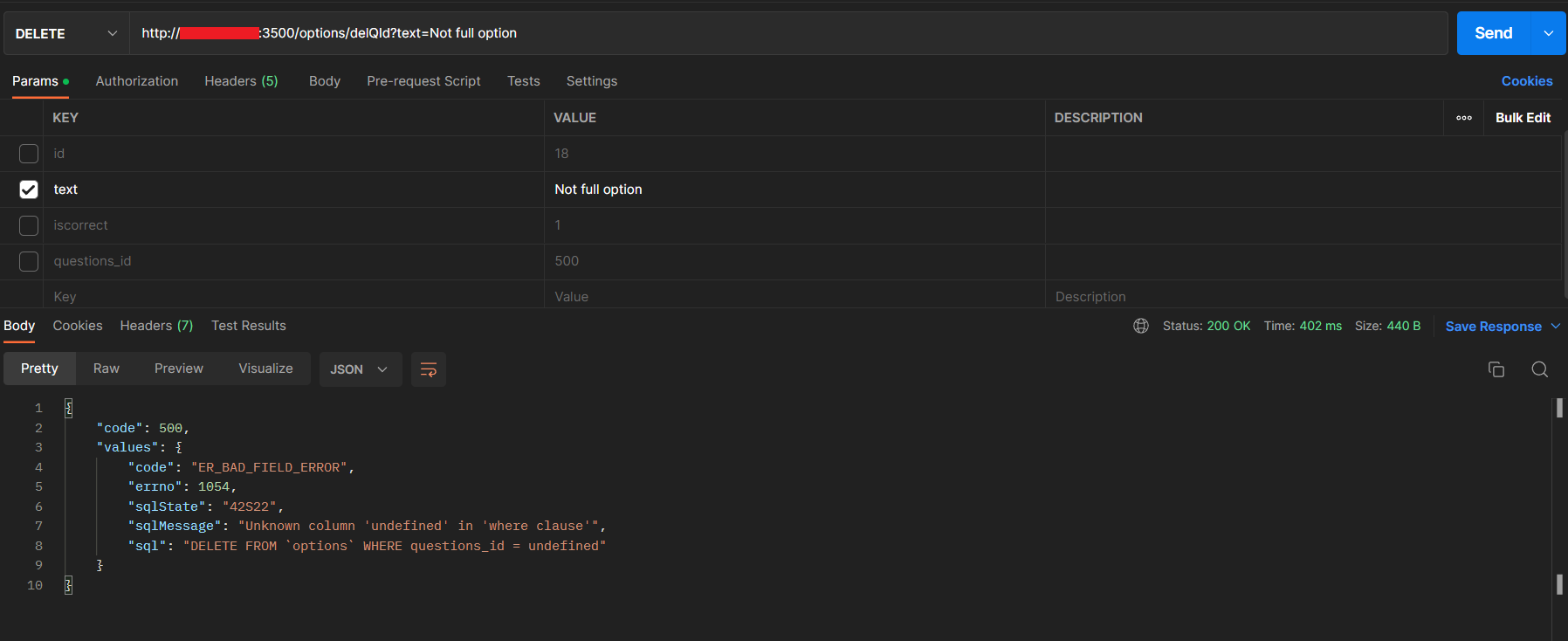Open the Test Results tab

click(249, 326)
